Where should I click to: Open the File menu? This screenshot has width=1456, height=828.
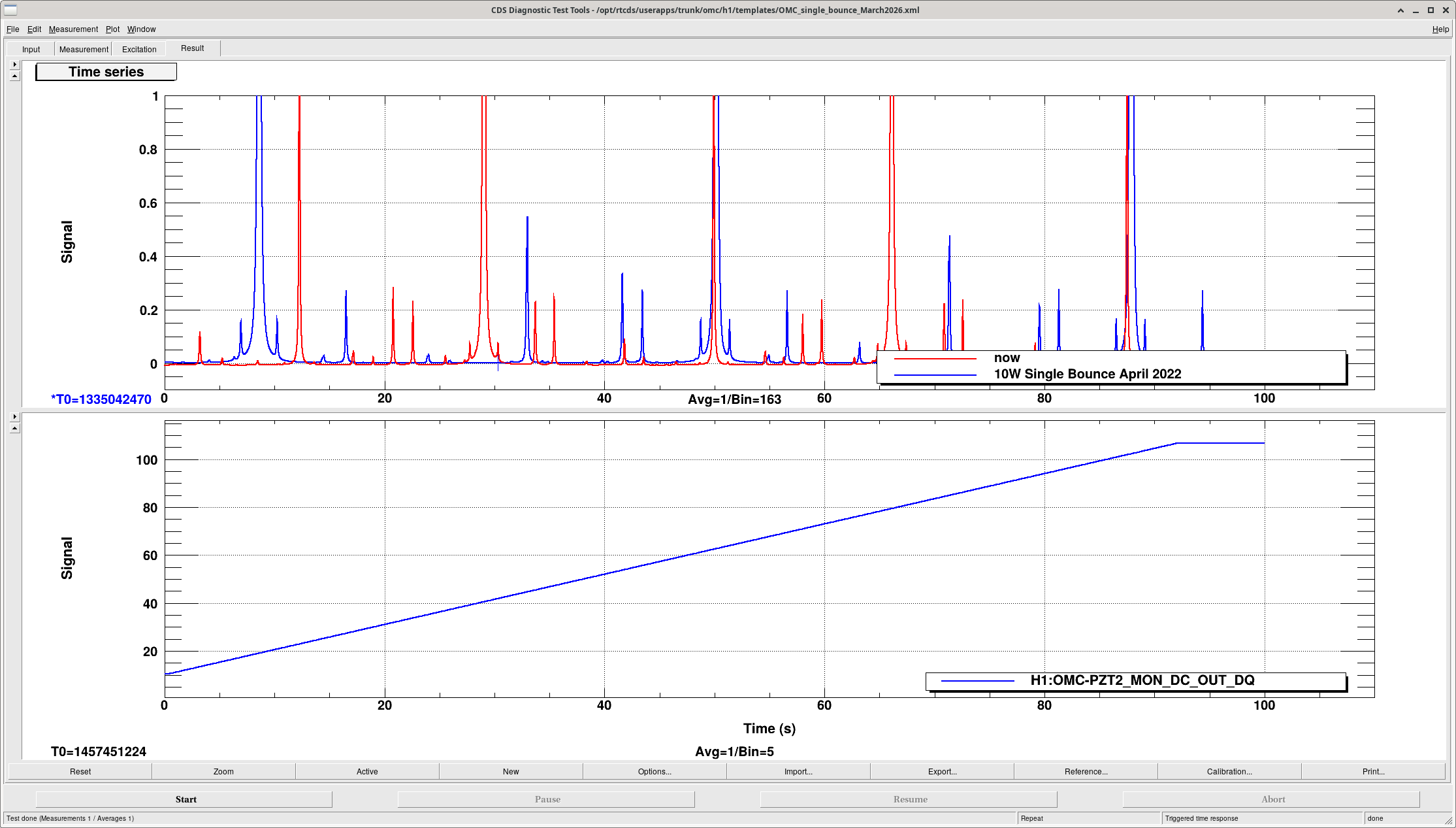coord(12,29)
